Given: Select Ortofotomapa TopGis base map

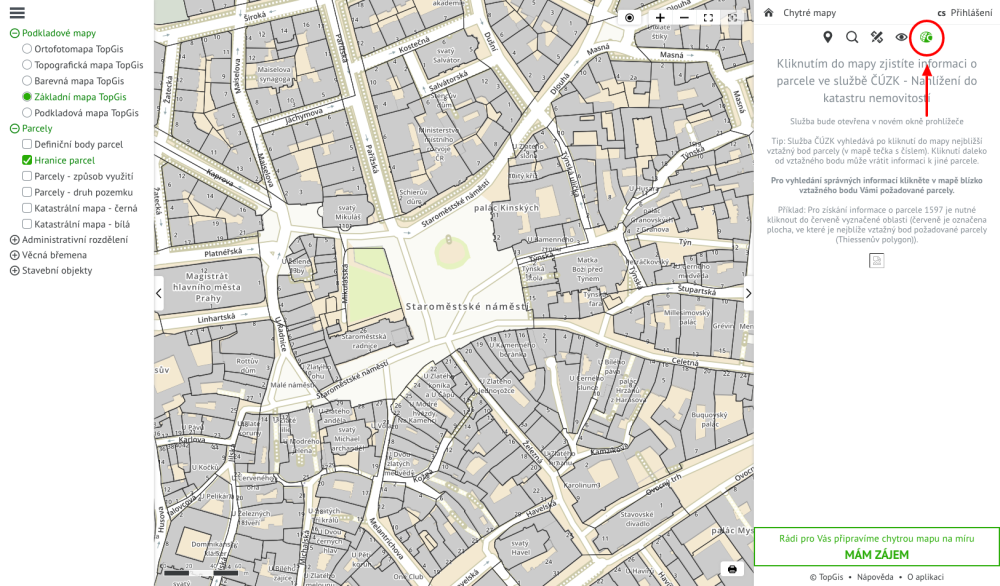Looking at the screenshot, I should click(x=28, y=49).
